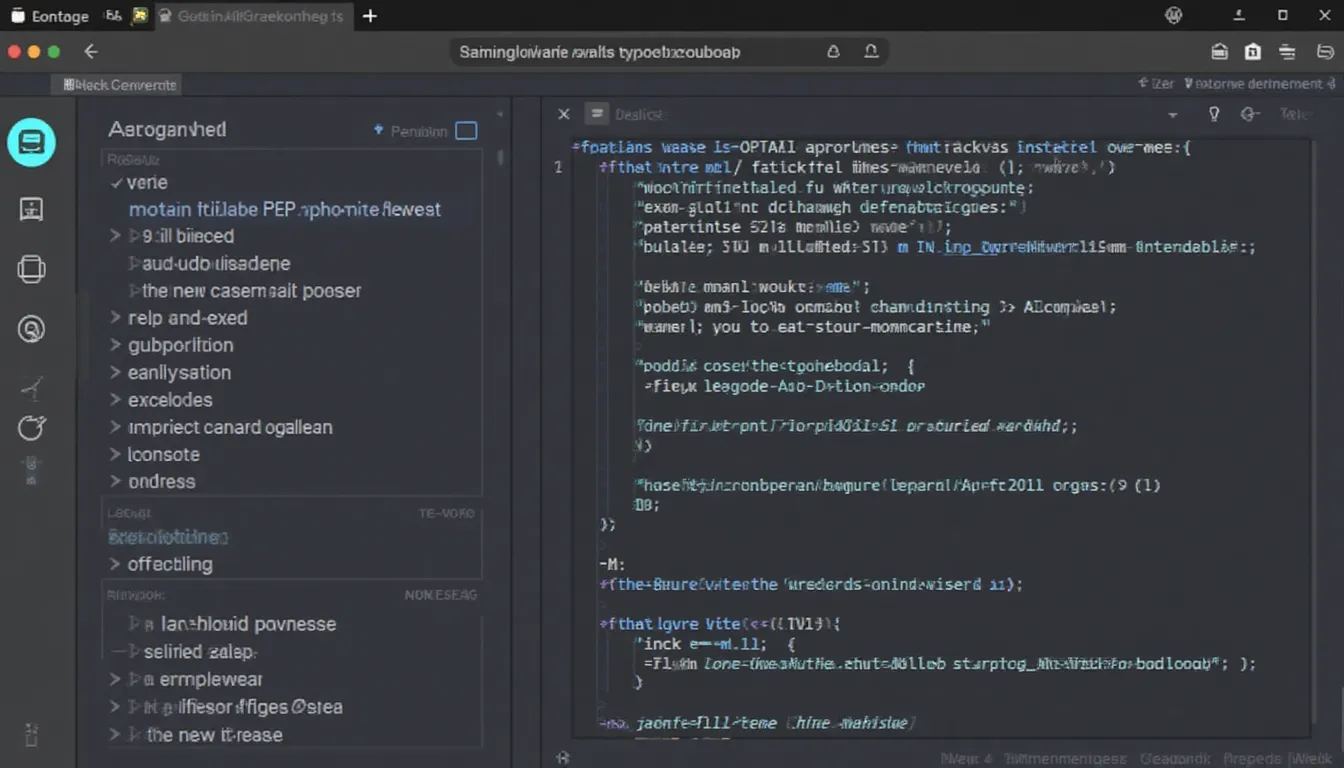Select the 'aud-udo diisadene' tree item
Image resolution: width=1344 pixels, height=768 pixels.
tap(216, 264)
